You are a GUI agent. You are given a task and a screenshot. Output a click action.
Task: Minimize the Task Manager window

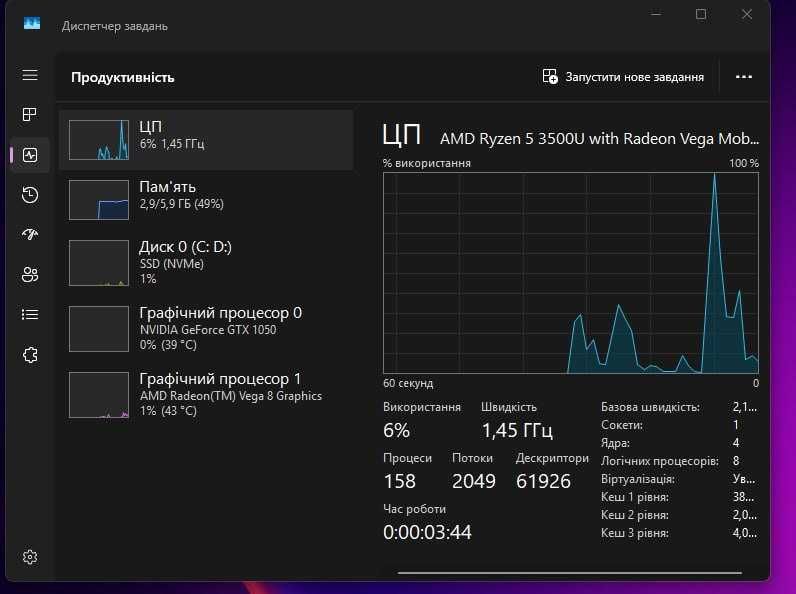pos(656,14)
